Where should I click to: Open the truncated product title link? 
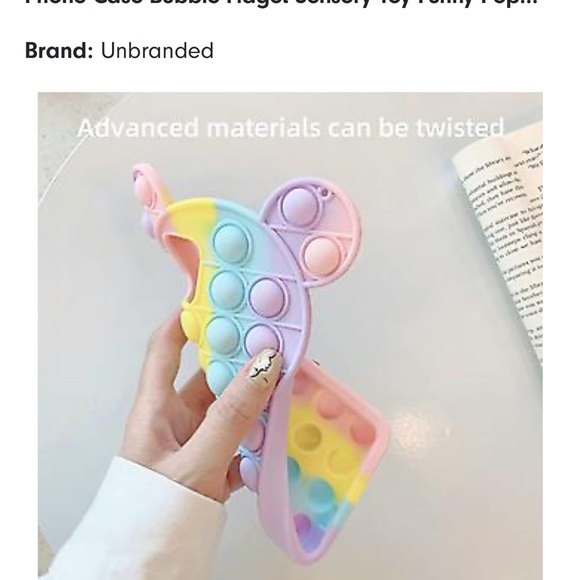pos(281,3)
